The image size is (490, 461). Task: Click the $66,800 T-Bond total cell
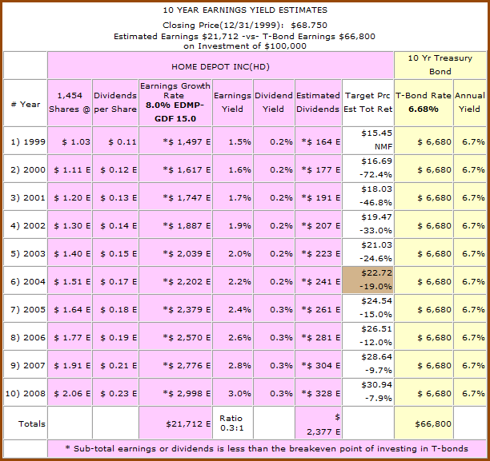click(x=423, y=423)
